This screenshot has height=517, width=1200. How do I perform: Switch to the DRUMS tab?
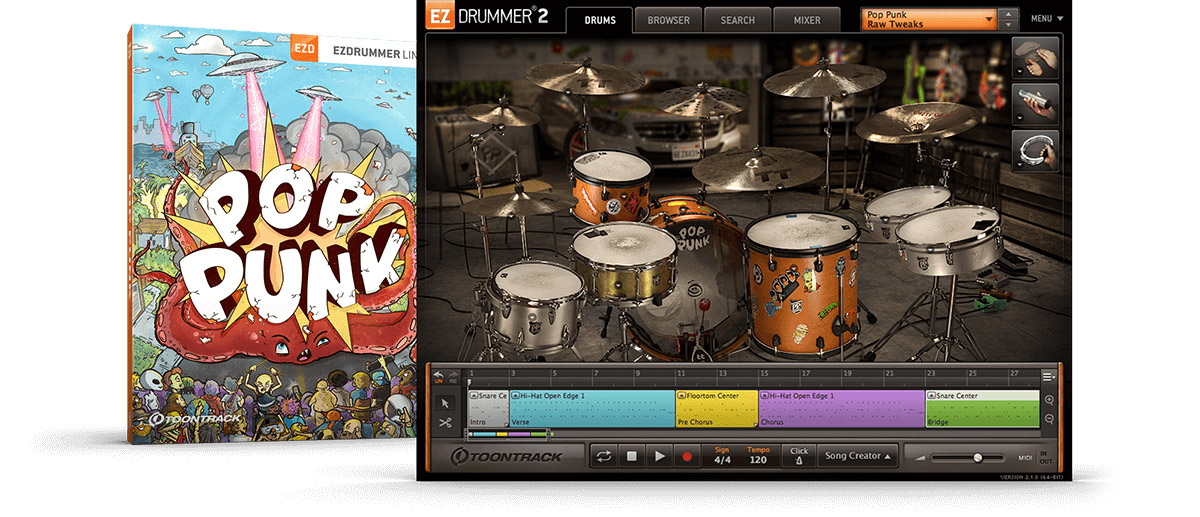click(598, 20)
